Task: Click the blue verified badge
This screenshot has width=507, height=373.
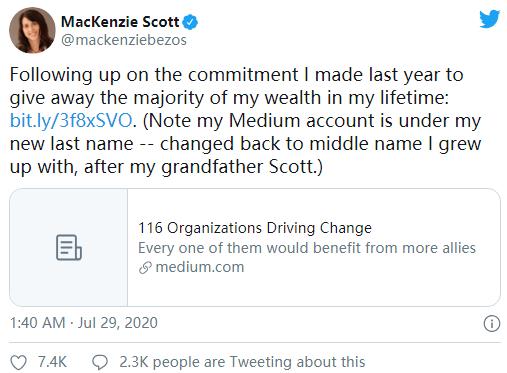Action: [191, 22]
